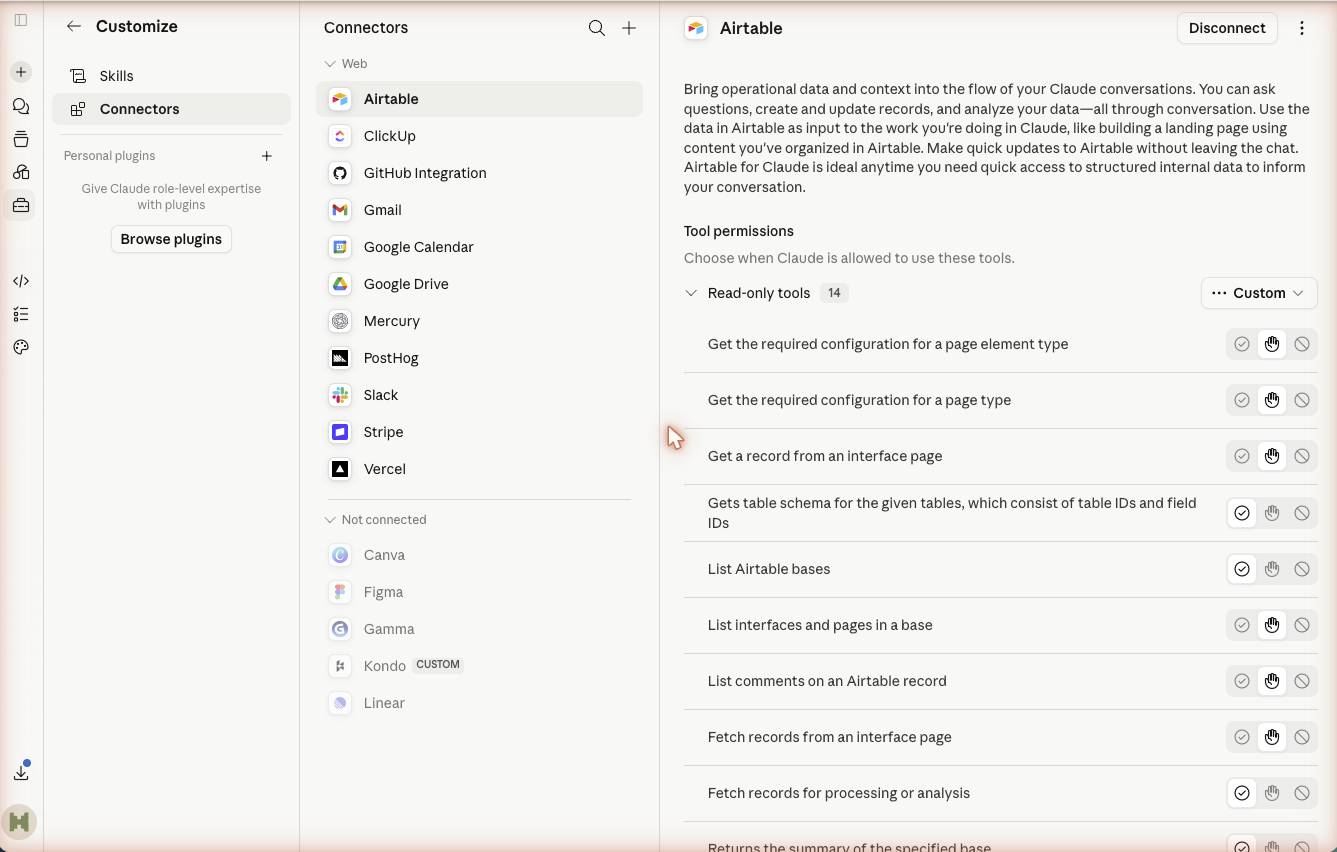Select the ClickUp connector
1337x852 pixels.
tap(479, 136)
